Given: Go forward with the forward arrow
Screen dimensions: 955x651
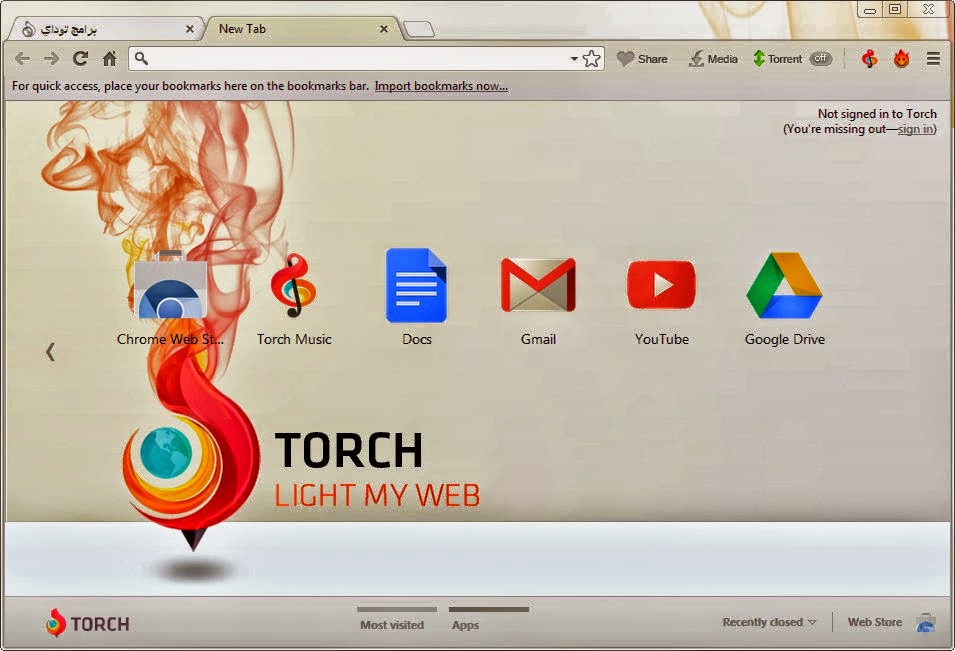Looking at the screenshot, I should (x=52, y=58).
